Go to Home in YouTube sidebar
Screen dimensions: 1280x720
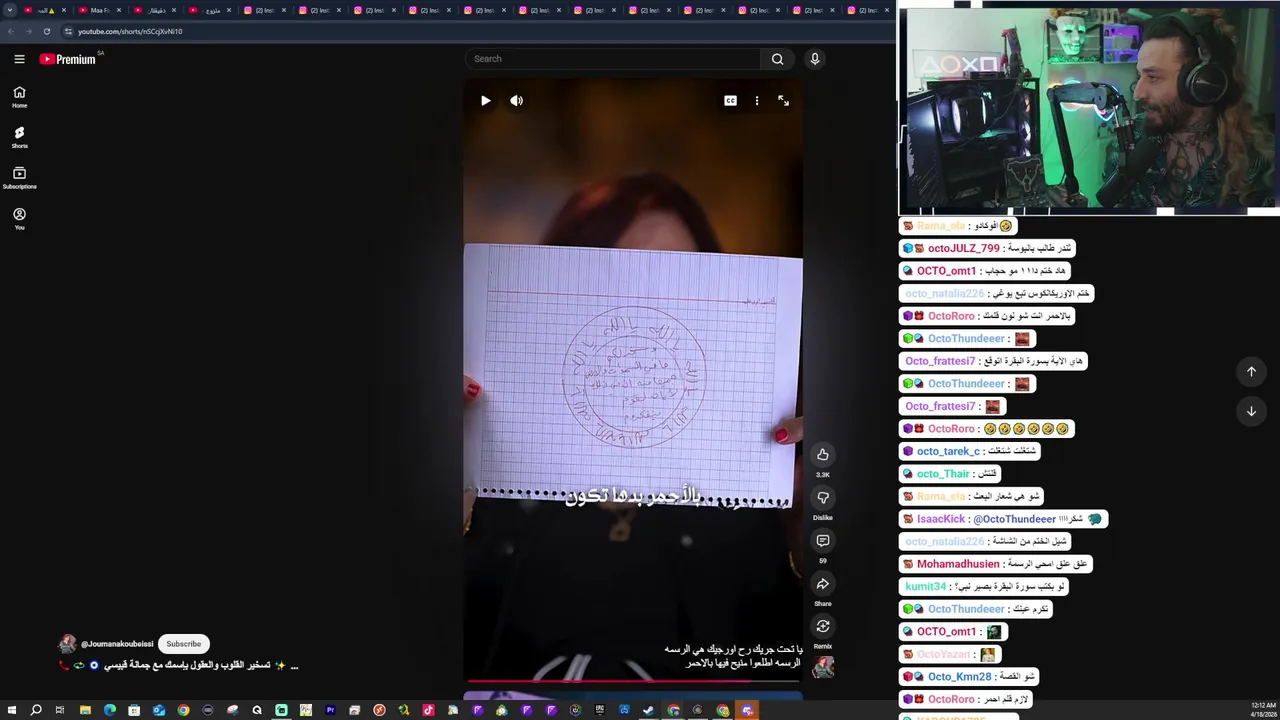click(x=19, y=97)
